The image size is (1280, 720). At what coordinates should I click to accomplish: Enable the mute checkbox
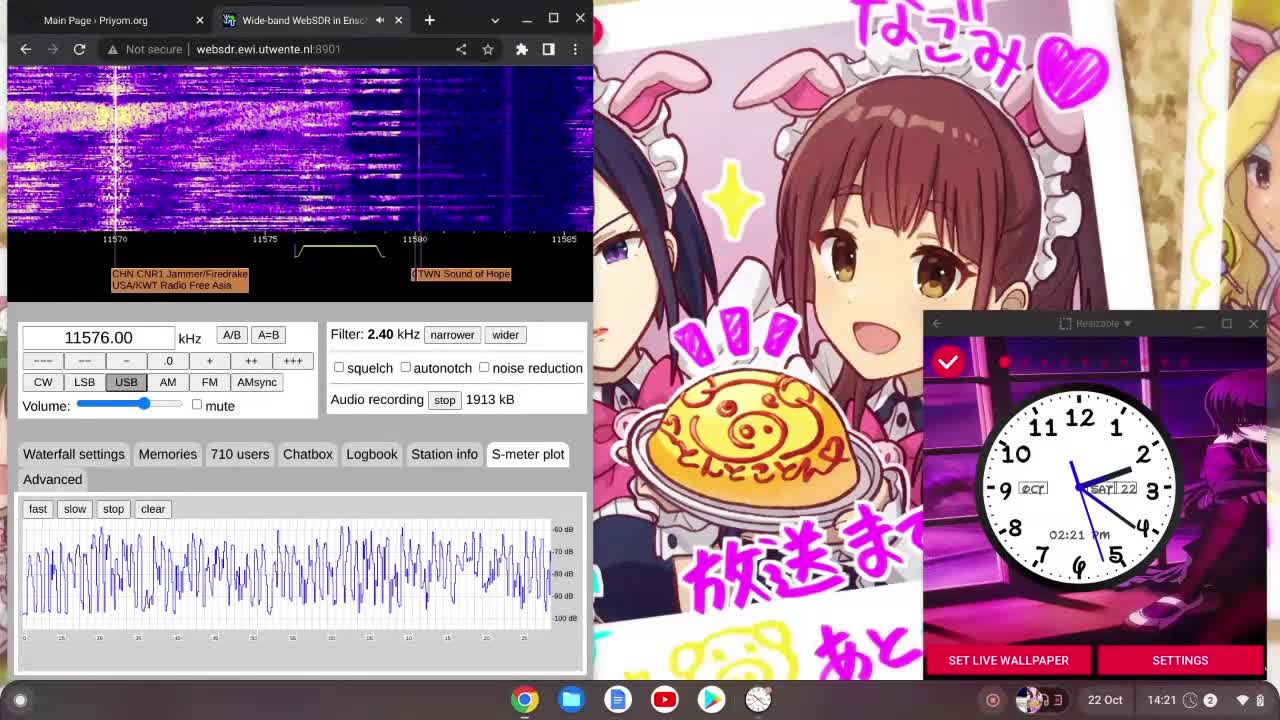point(197,405)
